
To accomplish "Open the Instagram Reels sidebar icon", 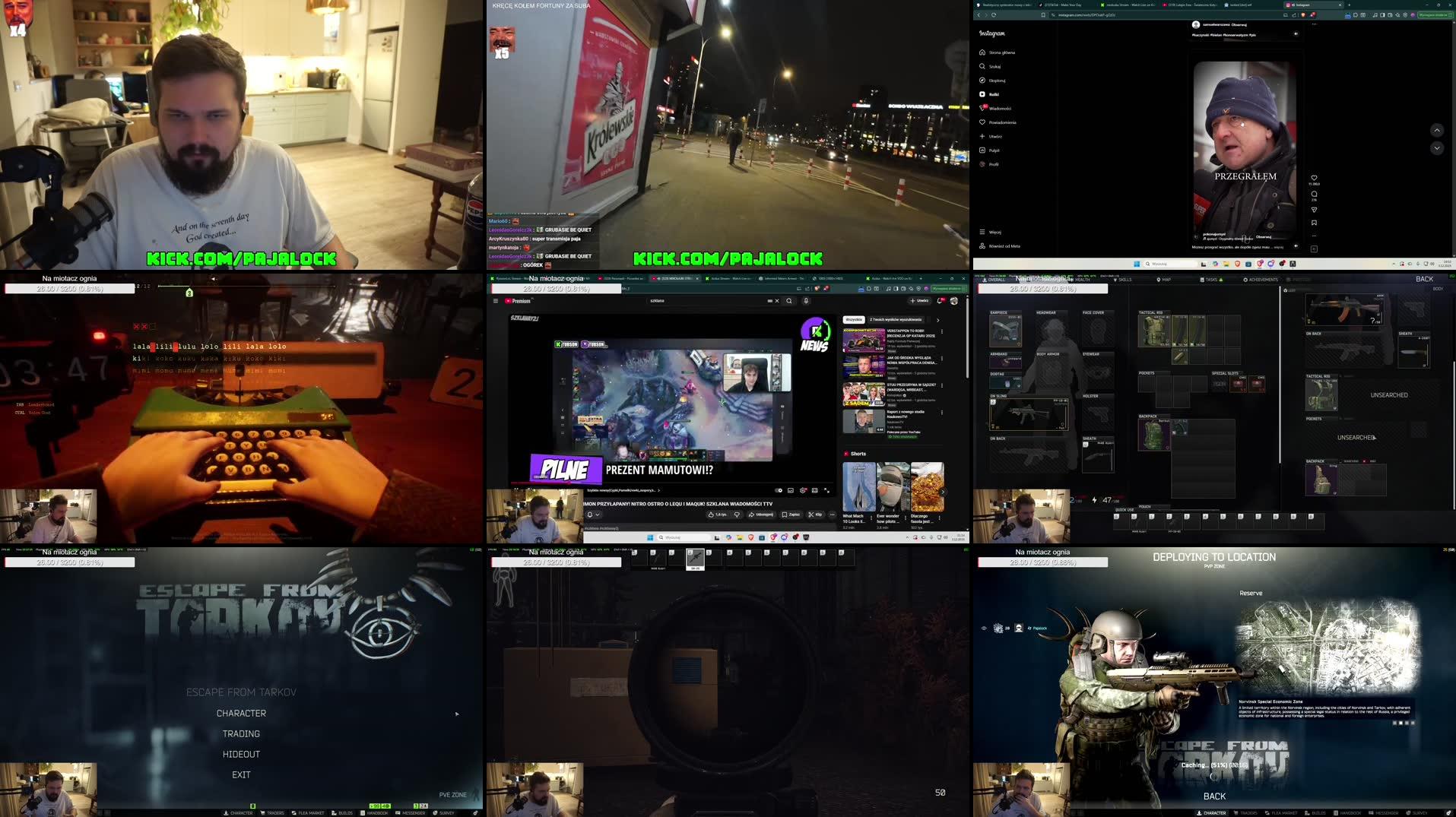I will point(982,93).
